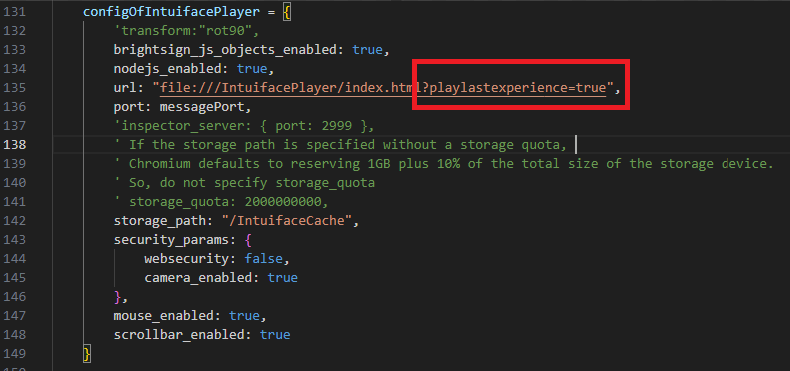Viewport: 790px width, 371px height.
Task: Click the security_params property name
Action: coord(171,240)
